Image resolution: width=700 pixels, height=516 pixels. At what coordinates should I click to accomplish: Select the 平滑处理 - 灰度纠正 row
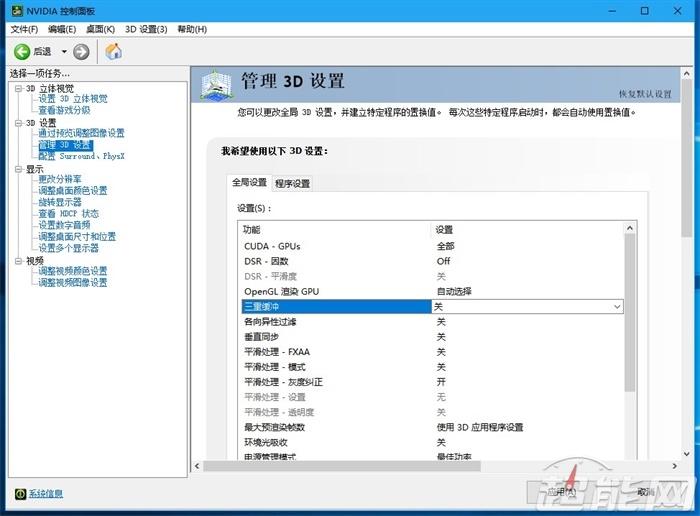tap(432, 382)
